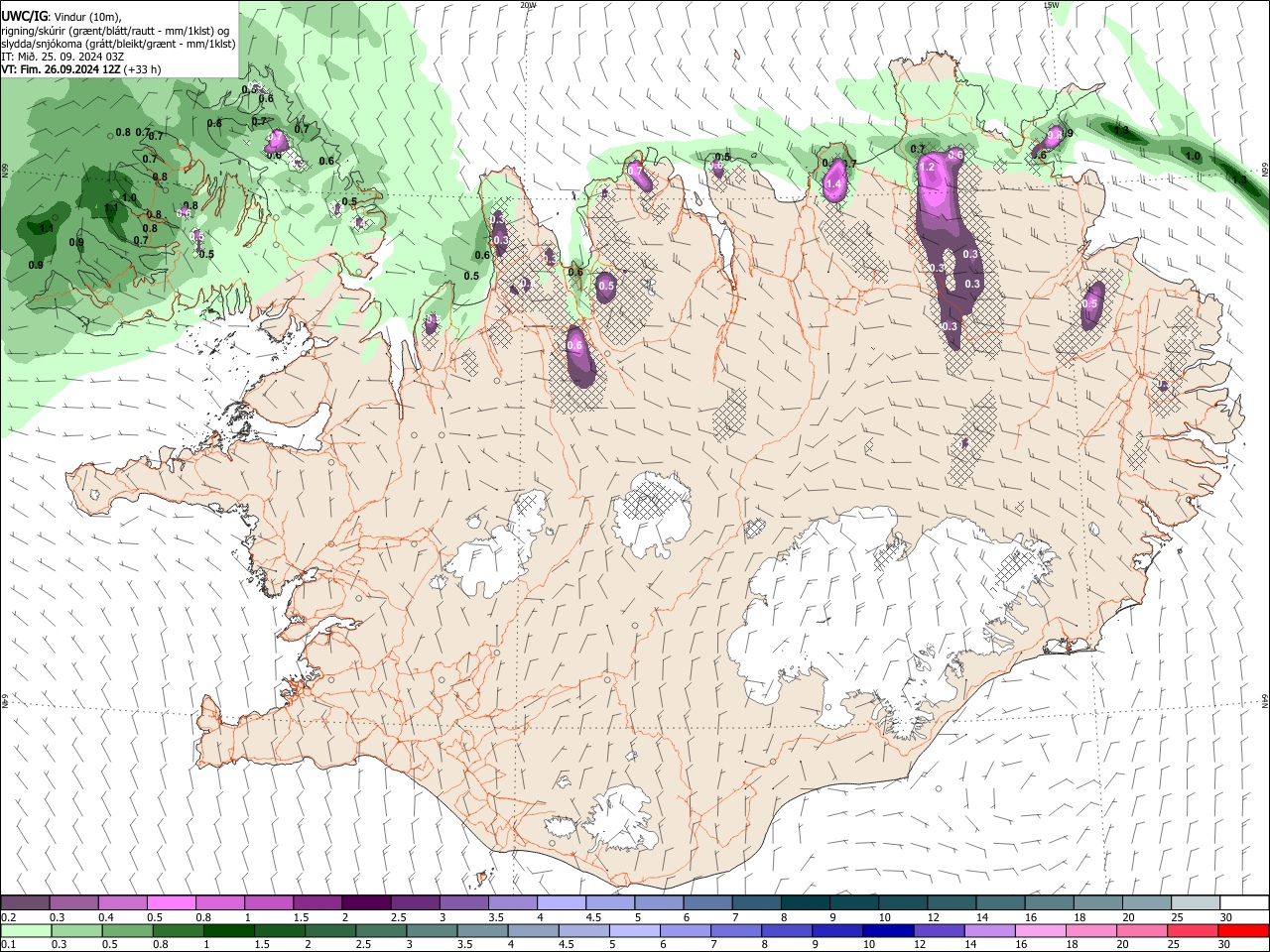The width and height of the screenshot is (1270, 952).
Task: Click the 'slydda/snjókoma' legend description line
Action: (x=118, y=44)
